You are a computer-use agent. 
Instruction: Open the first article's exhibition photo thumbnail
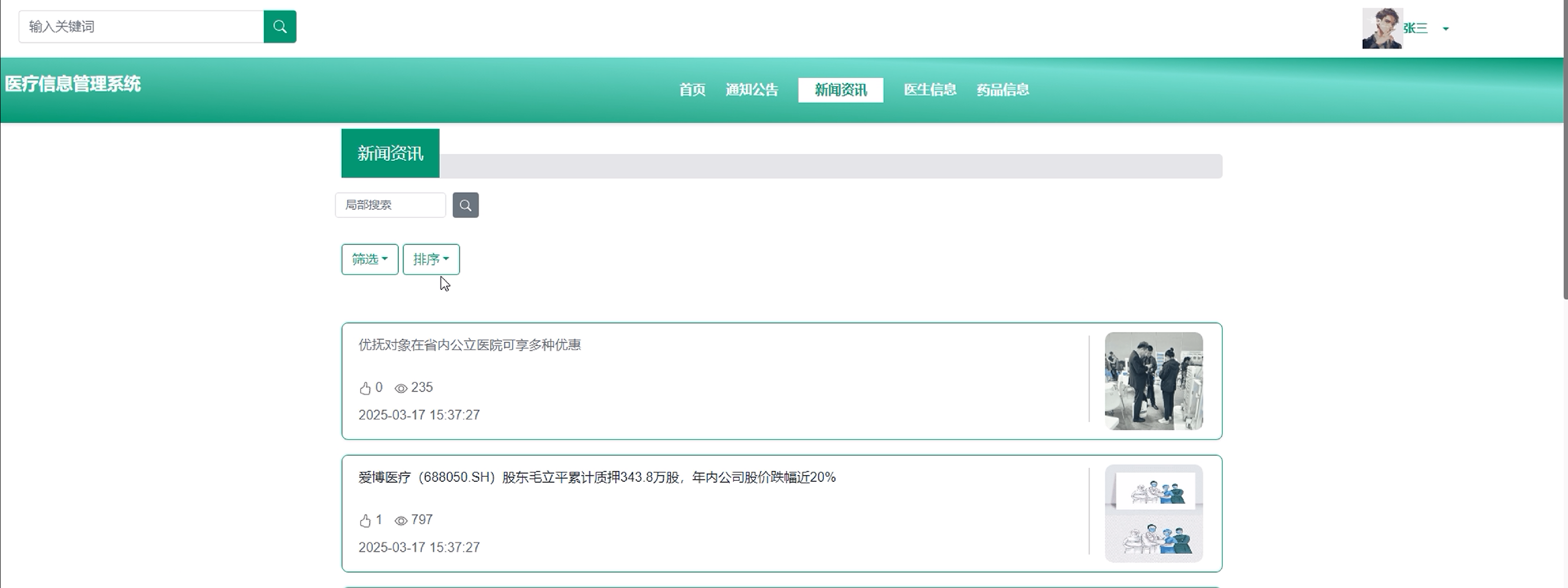tap(1153, 381)
